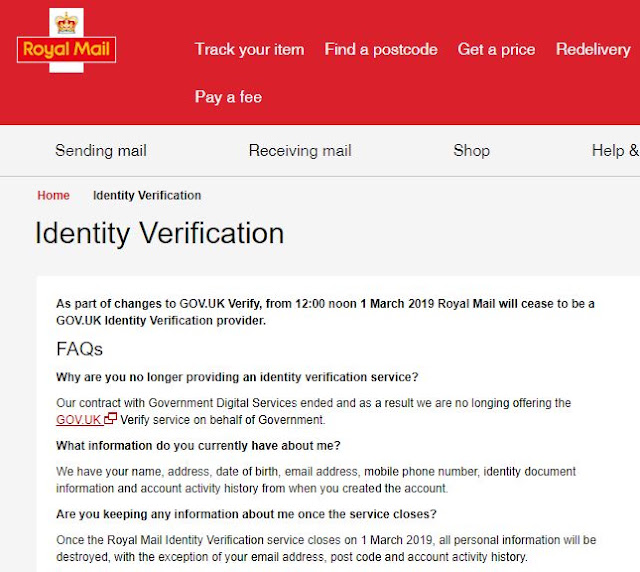Click the external link icon beside GOV.UK

[111, 418]
